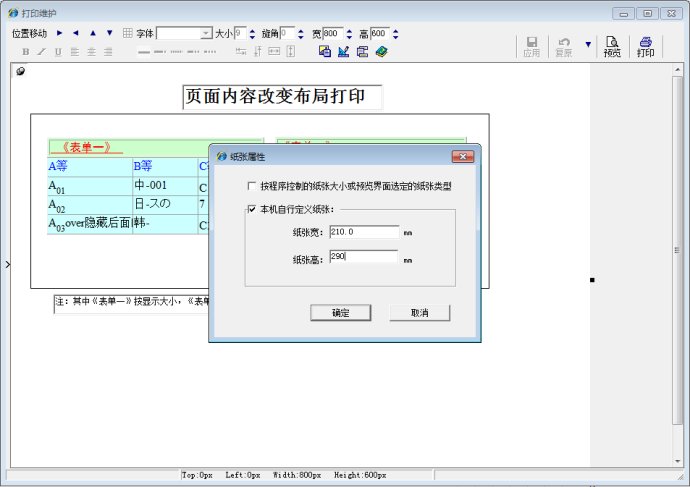Click the 高 height value field
The height and width of the screenshot is (487, 690).
pyautogui.click(x=378, y=33)
